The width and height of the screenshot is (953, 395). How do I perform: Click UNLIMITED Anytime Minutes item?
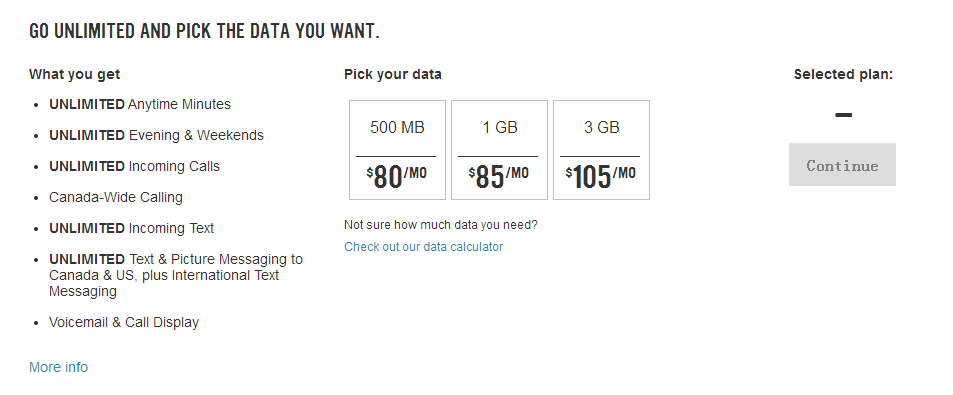point(140,105)
